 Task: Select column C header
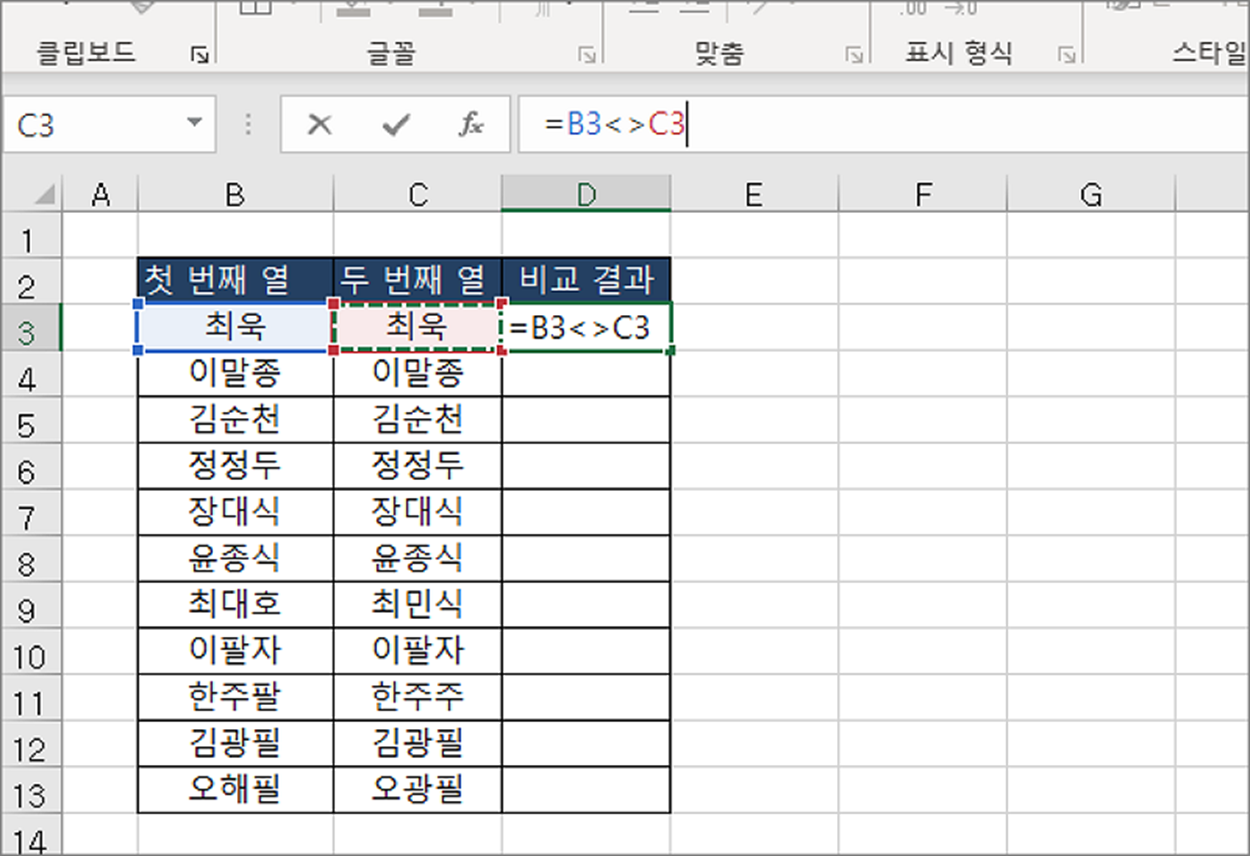tap(418, 195)
